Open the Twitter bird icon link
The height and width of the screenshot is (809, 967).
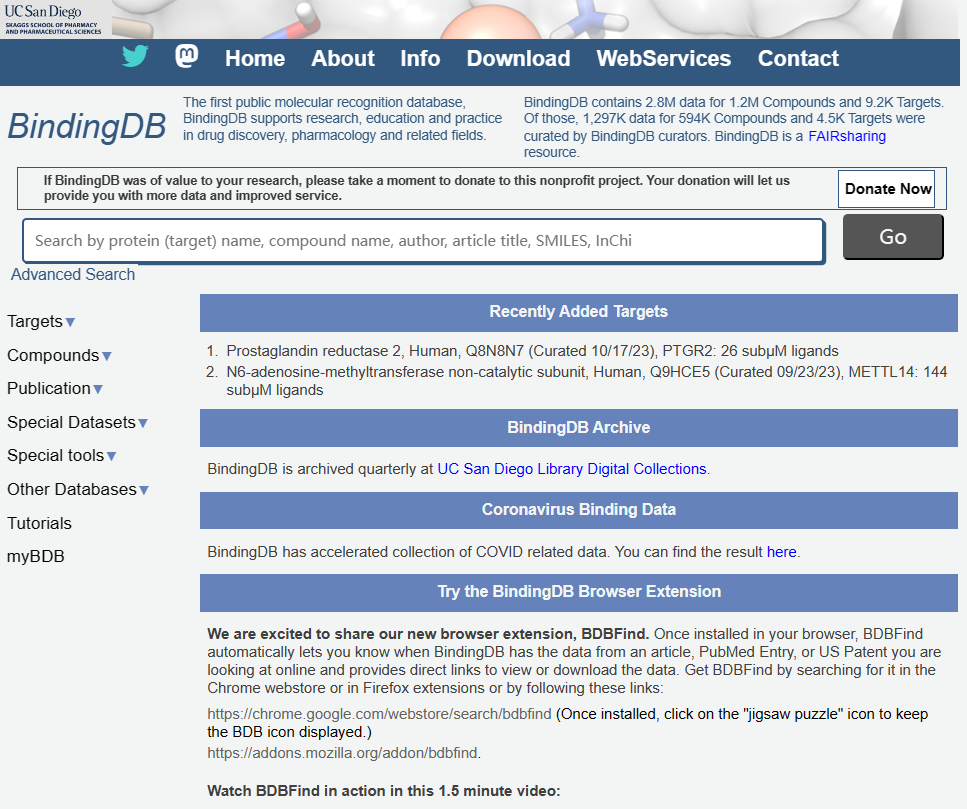click(135, 57)
